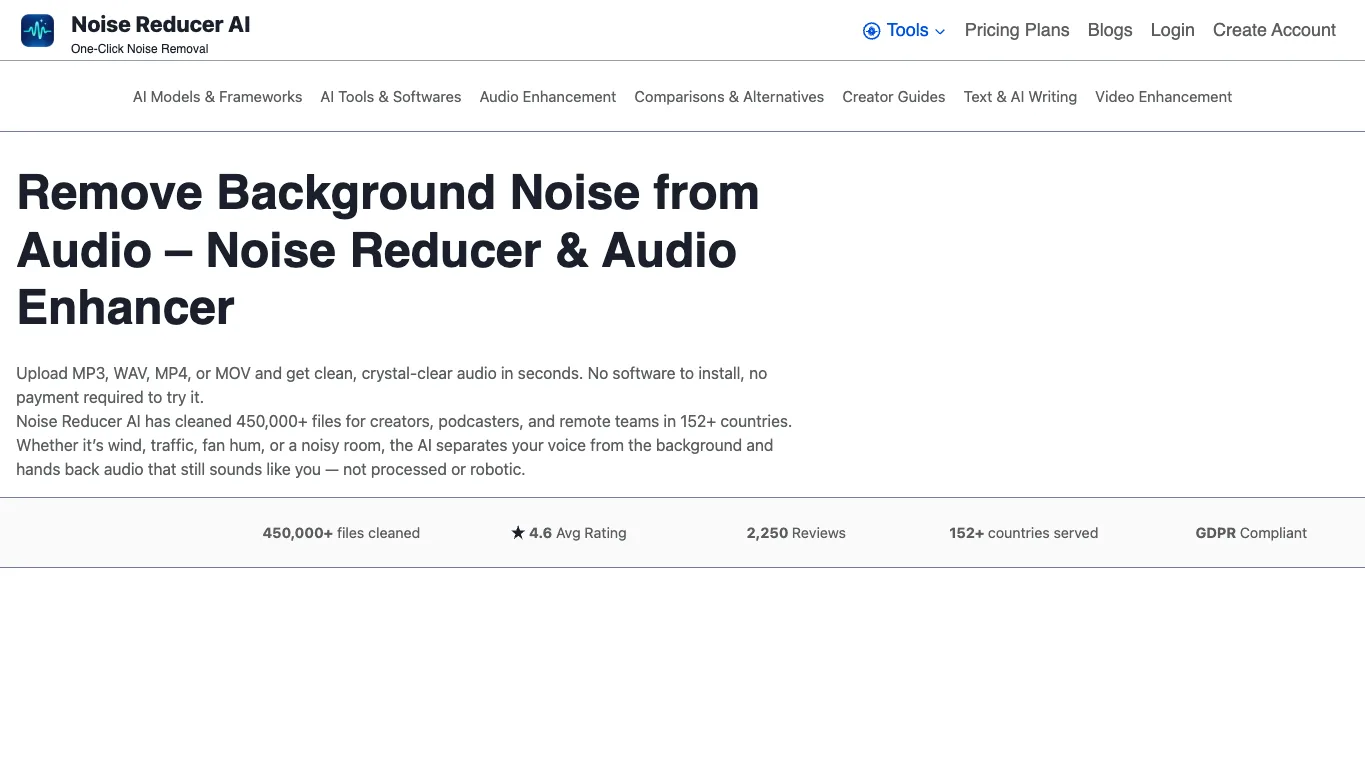This screenshot has height=768, width=1365.
Task: Open AI Tools & Softwares category
Action: point(391,97)
